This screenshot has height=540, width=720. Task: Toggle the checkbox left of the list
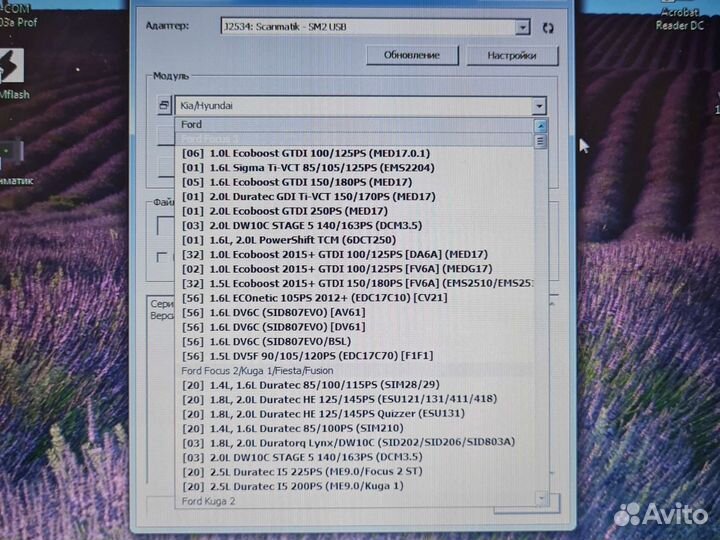(162, 257)
